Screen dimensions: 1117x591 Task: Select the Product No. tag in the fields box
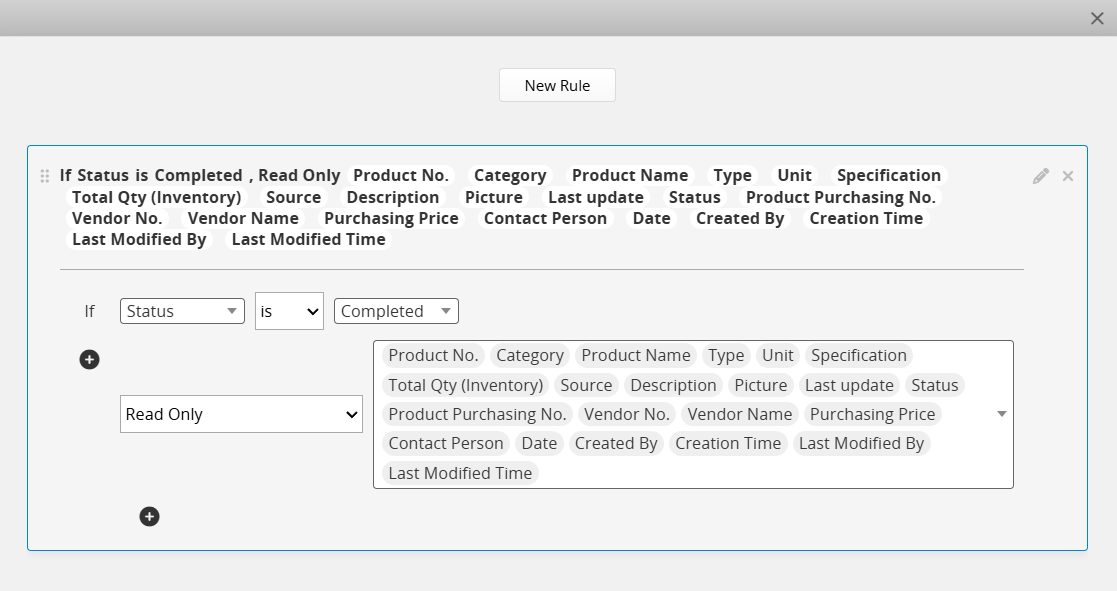click(433, 355)
